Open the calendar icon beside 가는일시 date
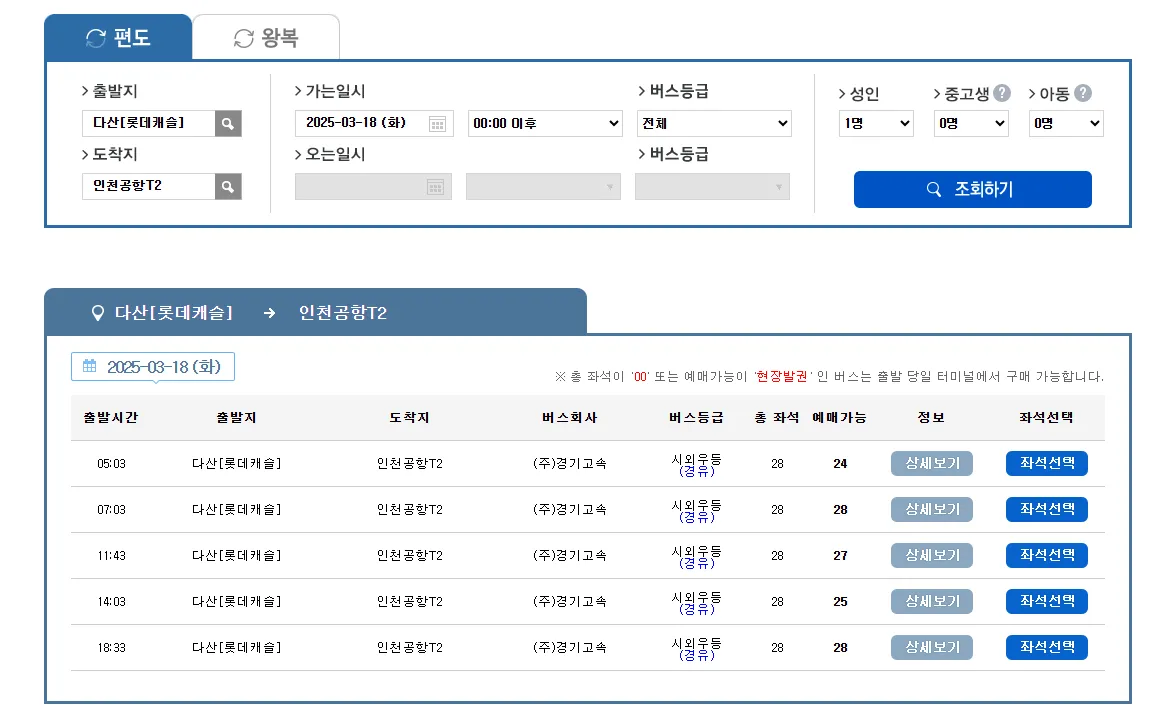Viewport: 1159px width, 712px height. coord(439,123)
